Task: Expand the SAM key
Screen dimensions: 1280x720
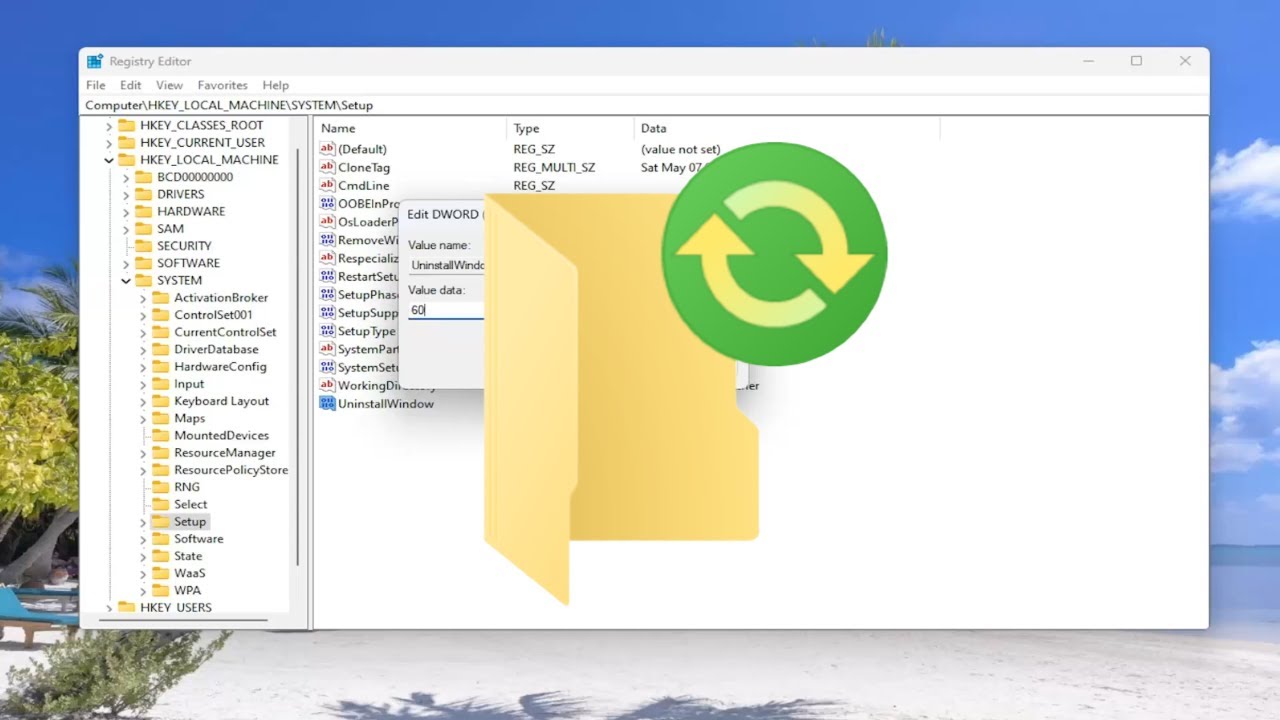Action: pos(126,229)
